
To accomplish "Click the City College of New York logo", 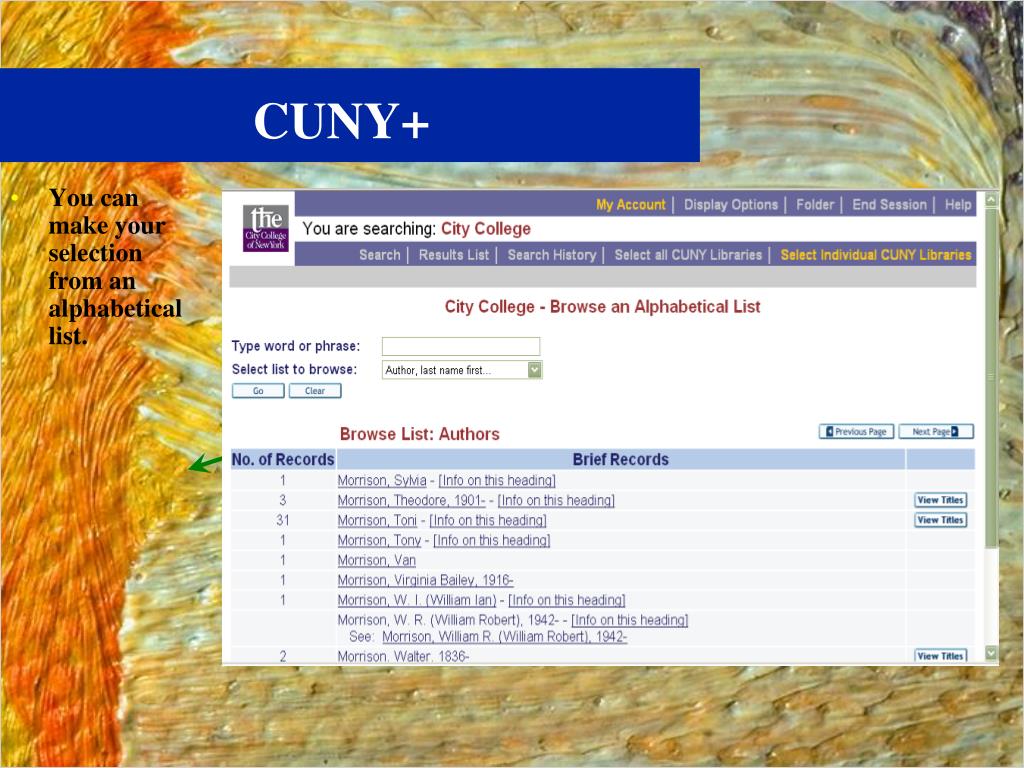I will click(x=265, y=228).
